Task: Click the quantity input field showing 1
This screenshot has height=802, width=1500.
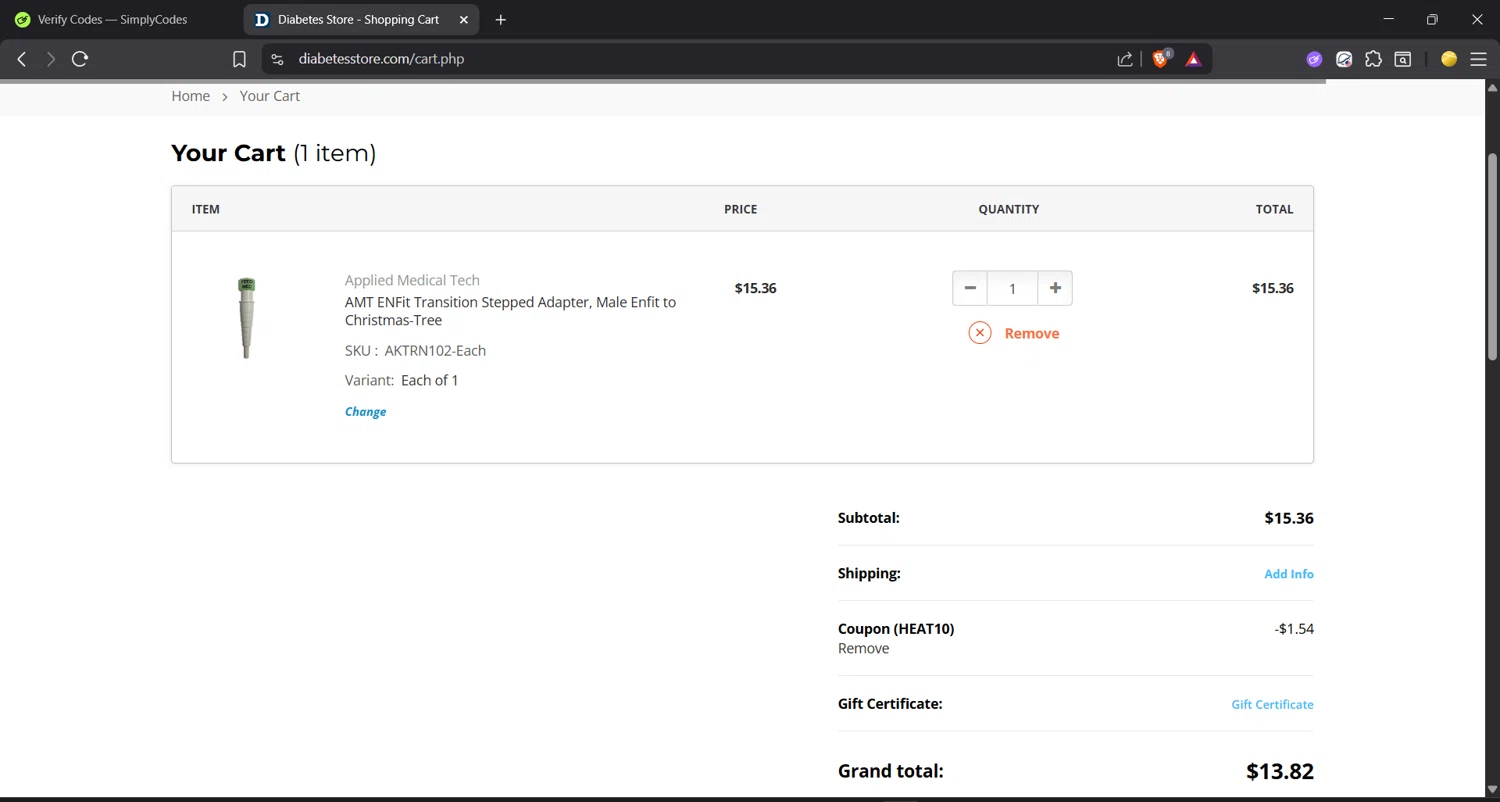Action: pos(1012,288)
